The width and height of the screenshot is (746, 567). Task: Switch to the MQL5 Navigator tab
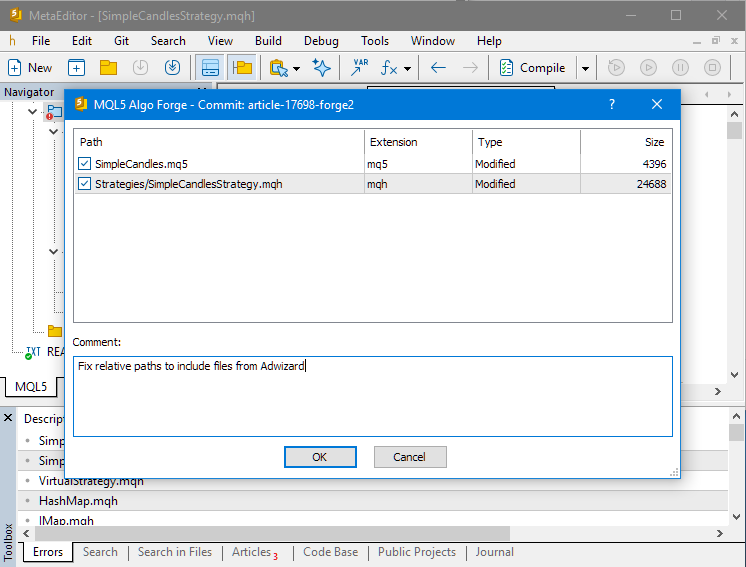pyautogui.click(x=31, y=386)
